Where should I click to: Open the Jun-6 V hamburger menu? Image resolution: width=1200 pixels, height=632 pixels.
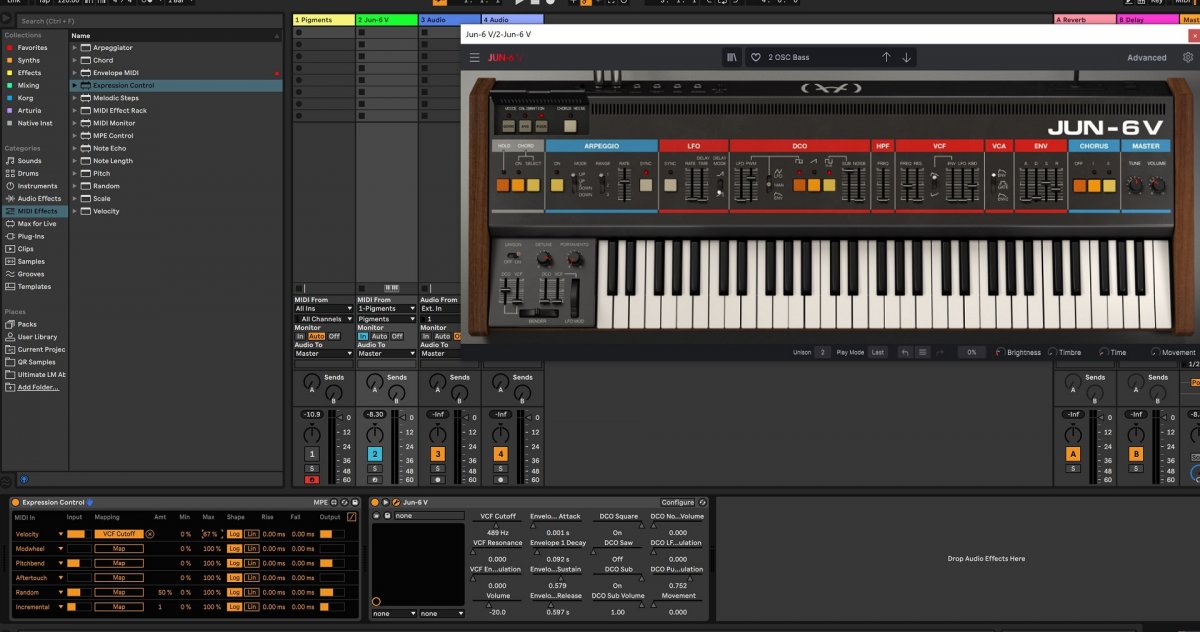475,57
